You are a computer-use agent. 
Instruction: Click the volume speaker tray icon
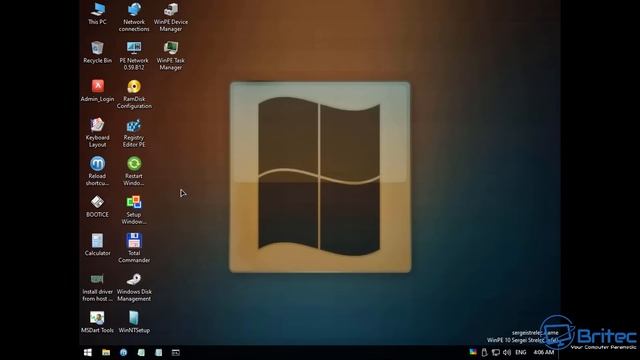pos(507,352)
